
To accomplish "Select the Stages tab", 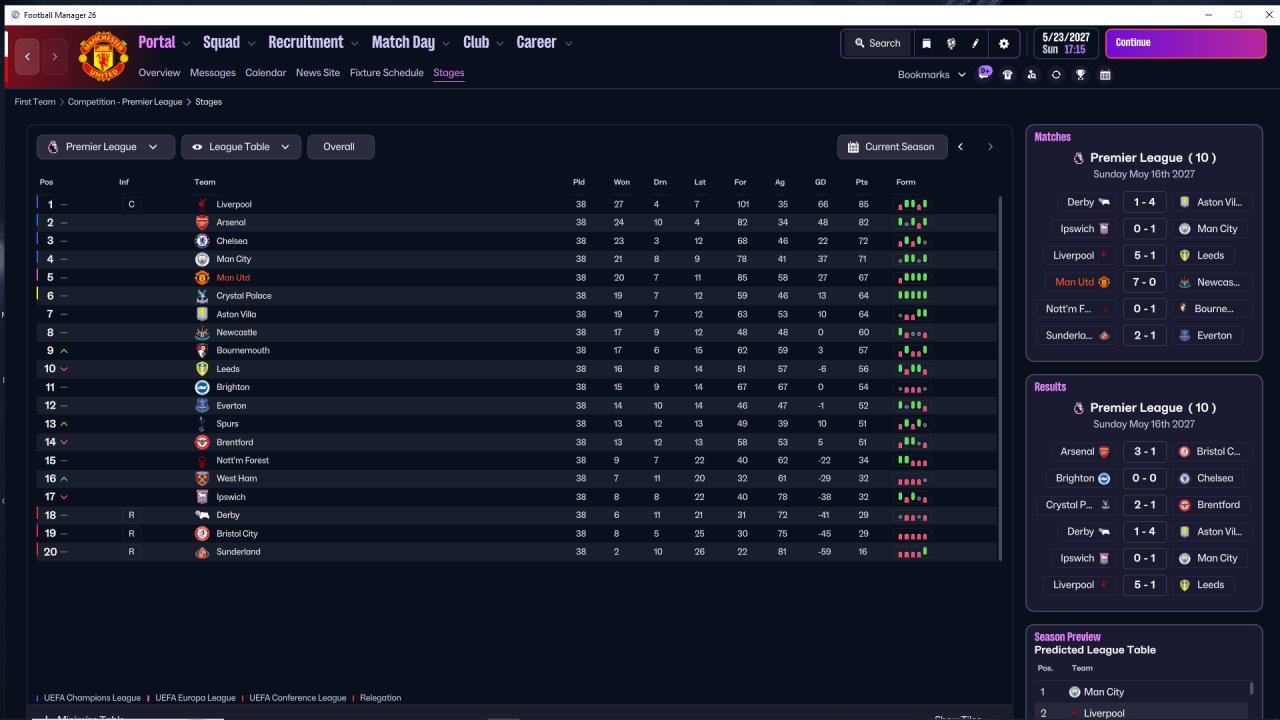I will point(449,73).
